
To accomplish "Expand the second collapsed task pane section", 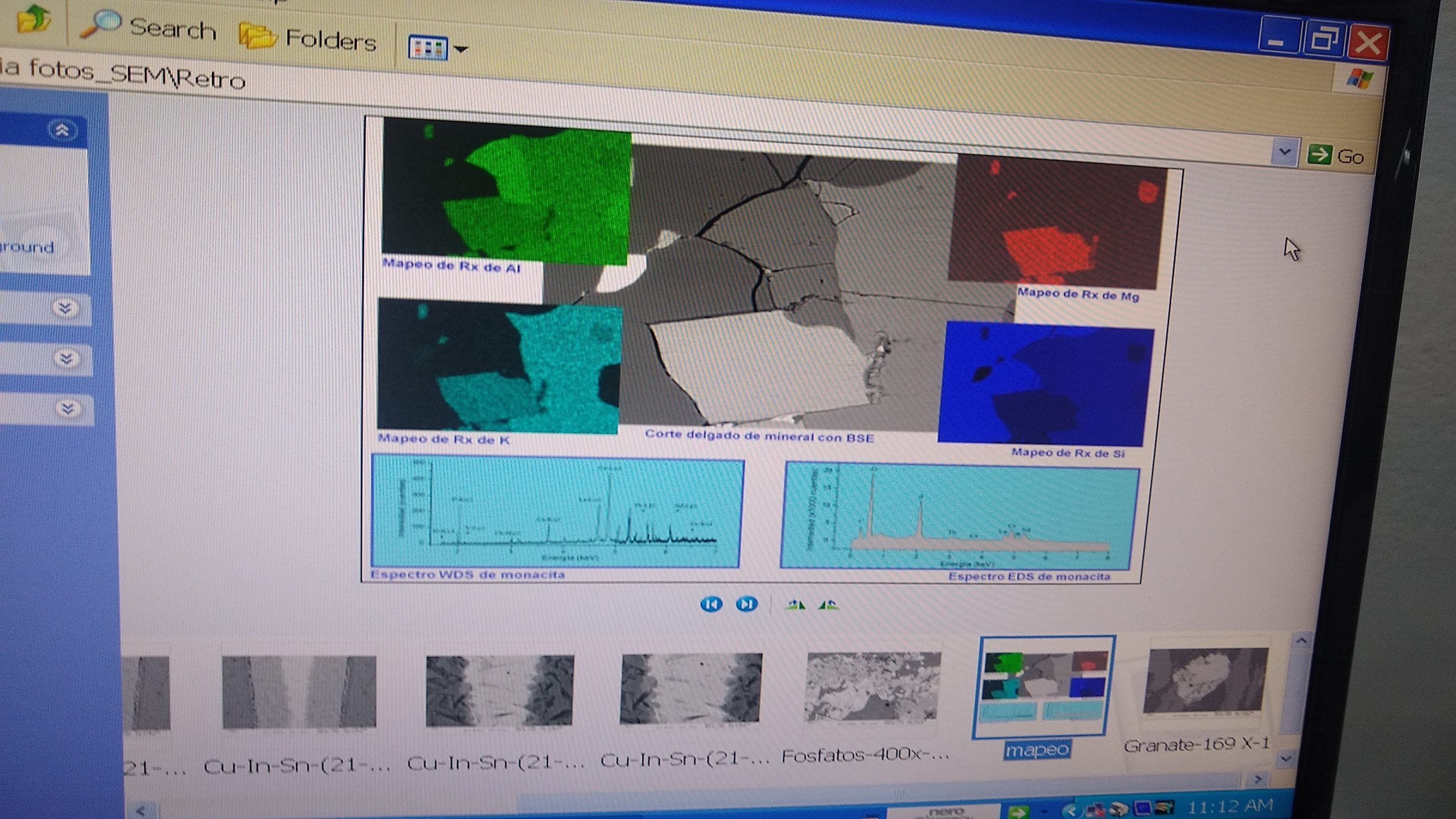I will tap(66, 358).
